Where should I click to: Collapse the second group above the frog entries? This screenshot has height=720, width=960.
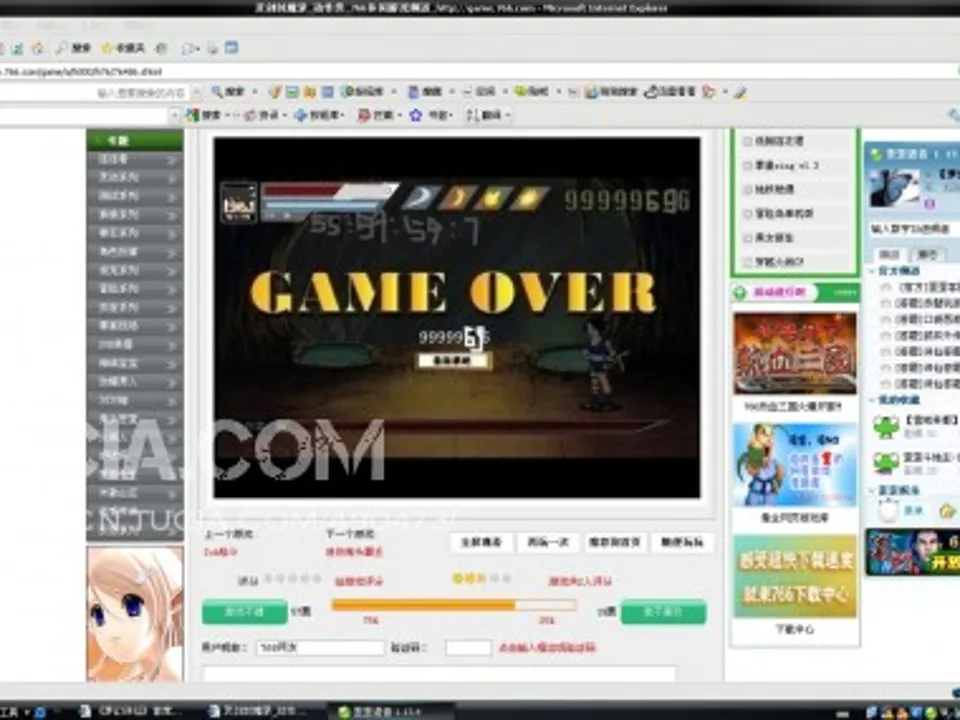click(x=872, y=400)
